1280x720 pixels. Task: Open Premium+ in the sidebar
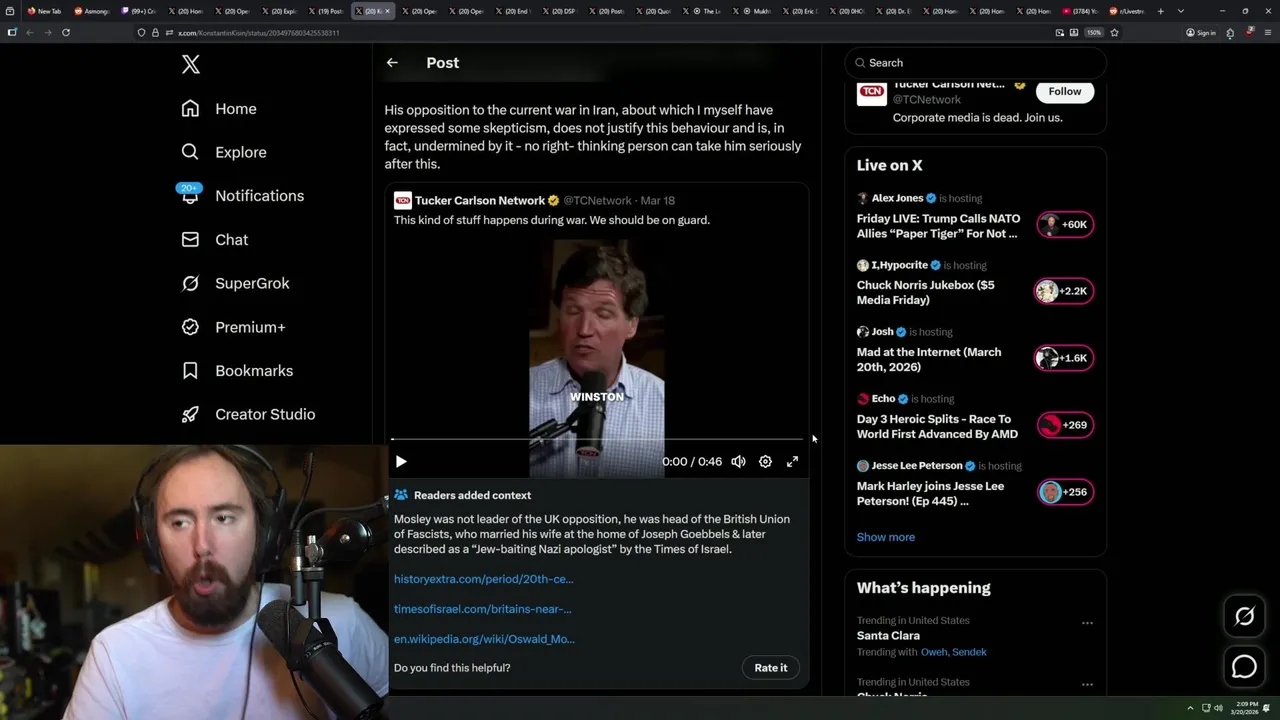tap(233, 327)
